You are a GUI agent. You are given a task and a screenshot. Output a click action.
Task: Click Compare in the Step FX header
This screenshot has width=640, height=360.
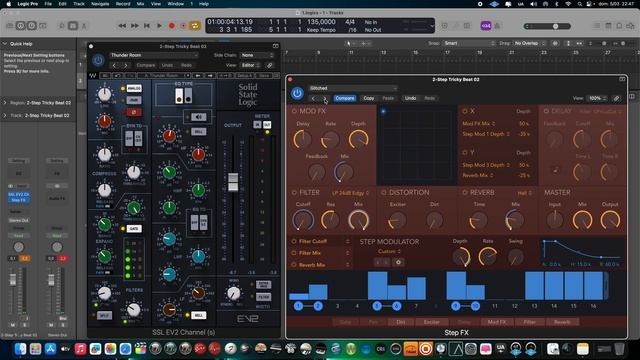(345, 98)
